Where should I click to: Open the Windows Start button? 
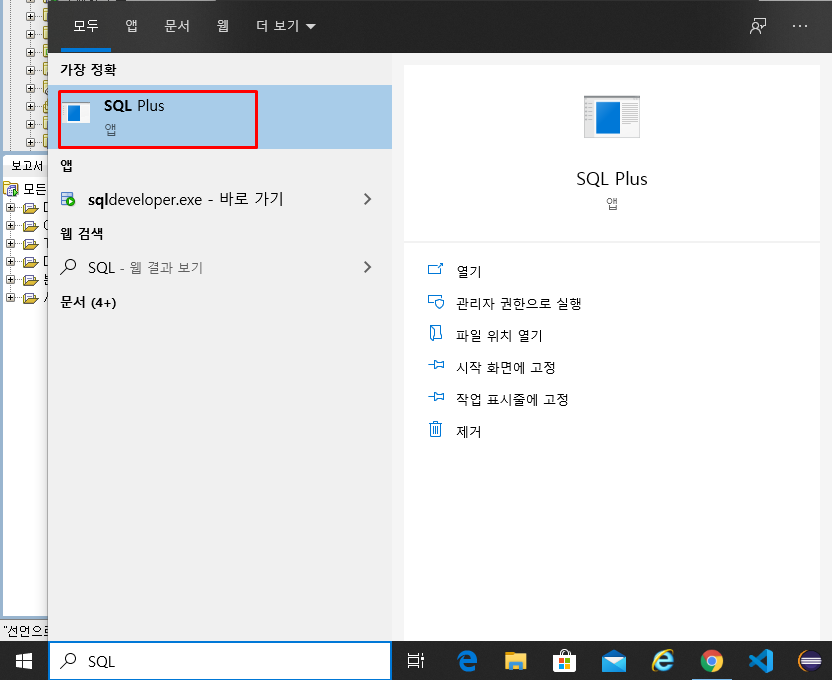[24, 661]
